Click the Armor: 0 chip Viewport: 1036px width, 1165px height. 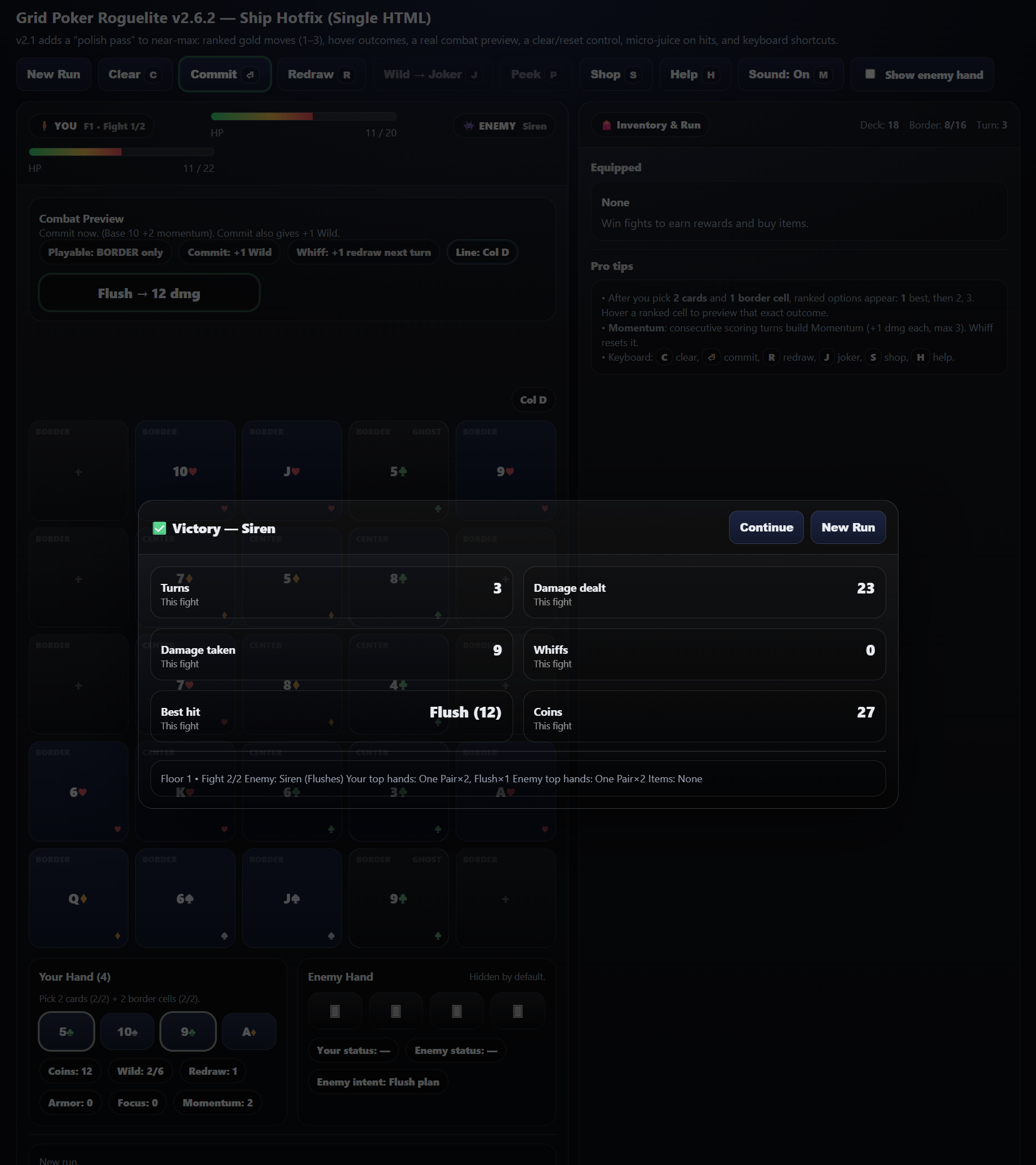[70, 1102]
